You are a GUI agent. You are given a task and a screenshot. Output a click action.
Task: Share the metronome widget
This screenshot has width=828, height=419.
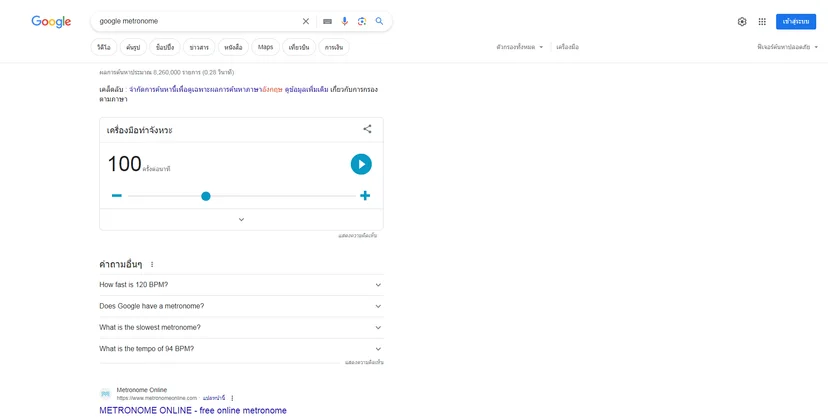pos(368,129)
